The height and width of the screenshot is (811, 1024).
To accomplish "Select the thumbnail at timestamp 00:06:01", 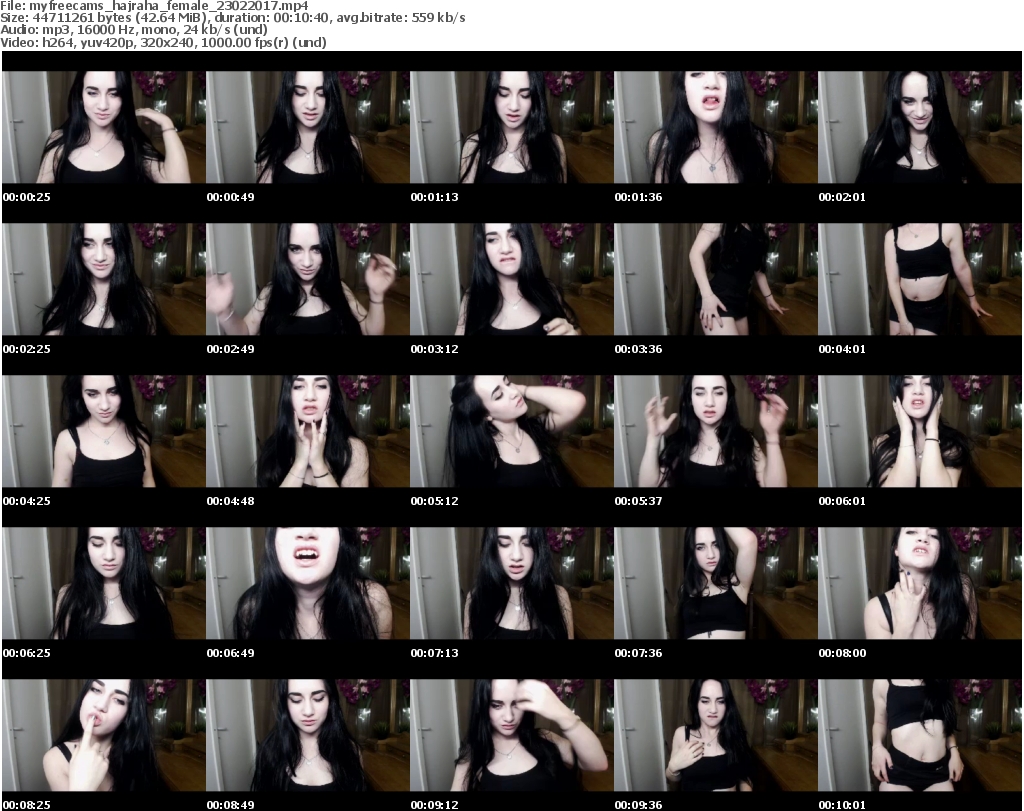I will (920, 431).
